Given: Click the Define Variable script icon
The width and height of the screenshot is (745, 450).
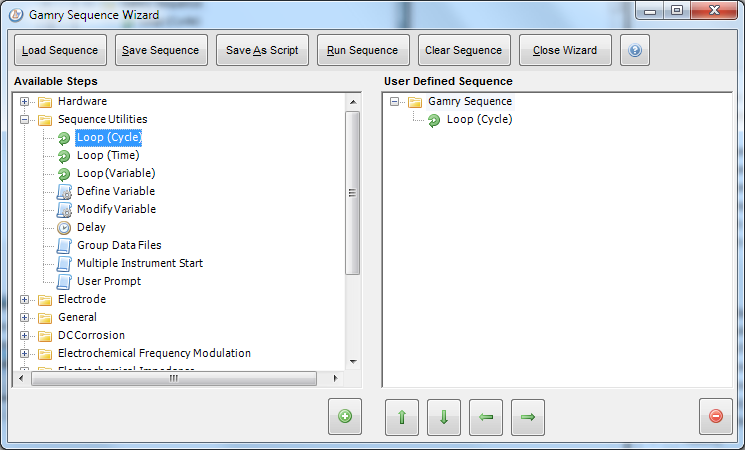Looking at the screenshot, I should (64, 191).
